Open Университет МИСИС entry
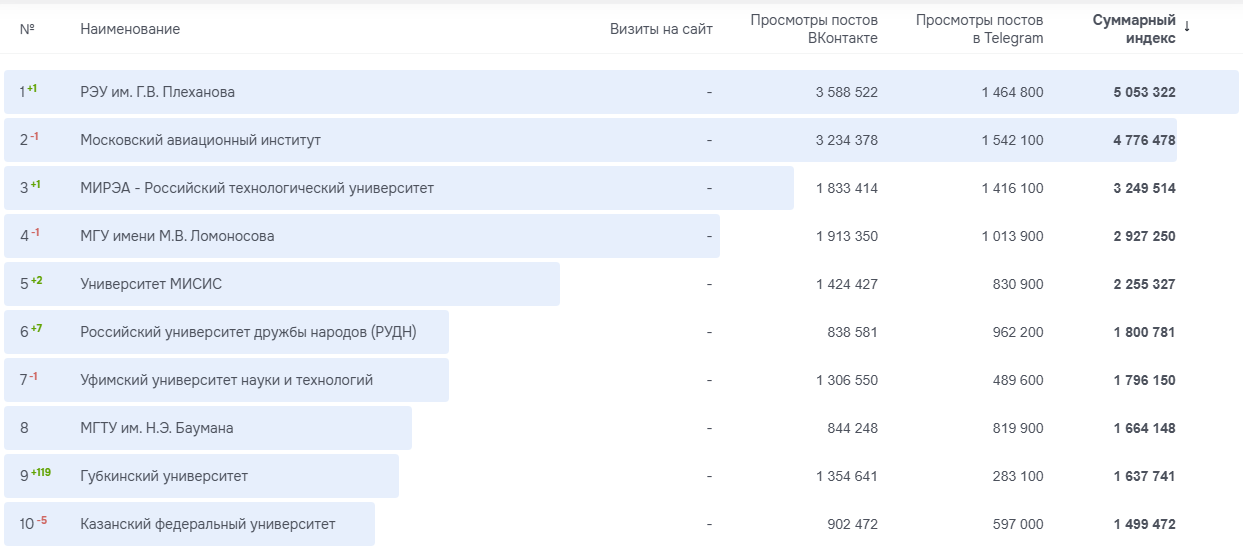 point(151,284)
